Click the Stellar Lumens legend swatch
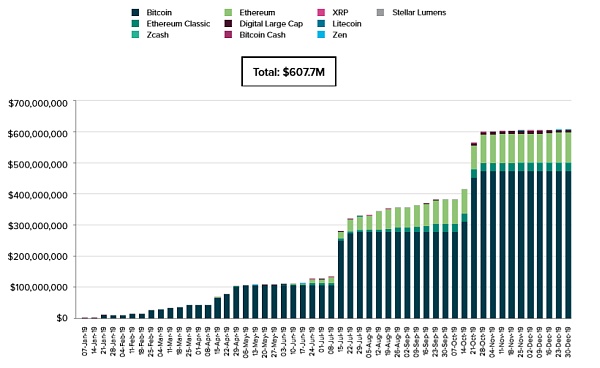Image resolution: width=600 pixels, height=368 pixels. tap(380, 13)
